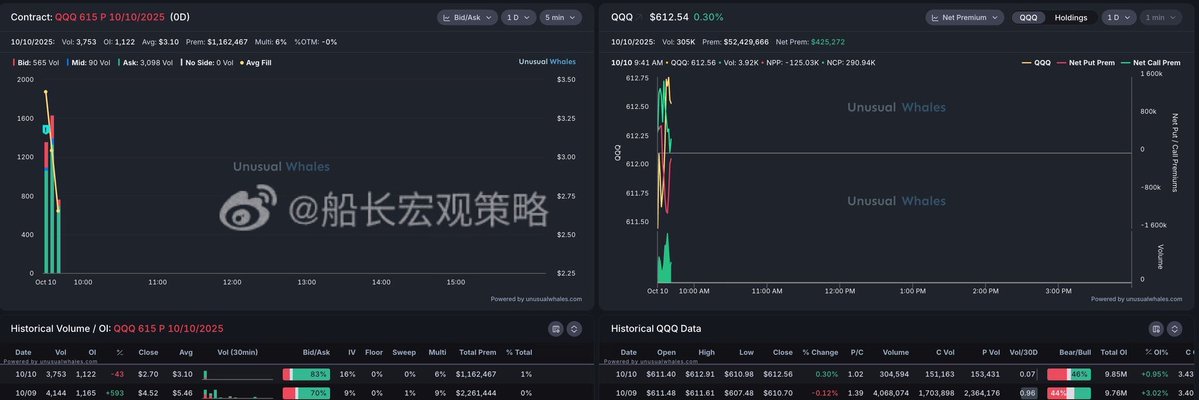Screen dimensions: 1199x400
Task: Toggle the Avg Fill legend series
Action: [x=255, y=63]
